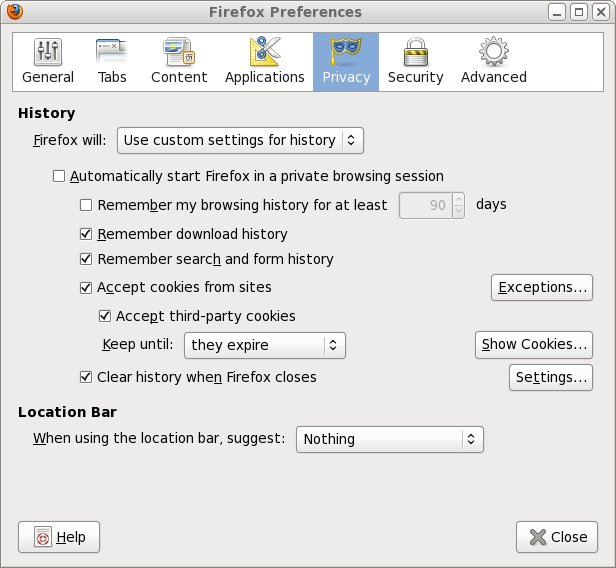Select the Advanced gear icon
Image resolution: width=616 pixels, height=568 pixels.
tap(493, 51)
